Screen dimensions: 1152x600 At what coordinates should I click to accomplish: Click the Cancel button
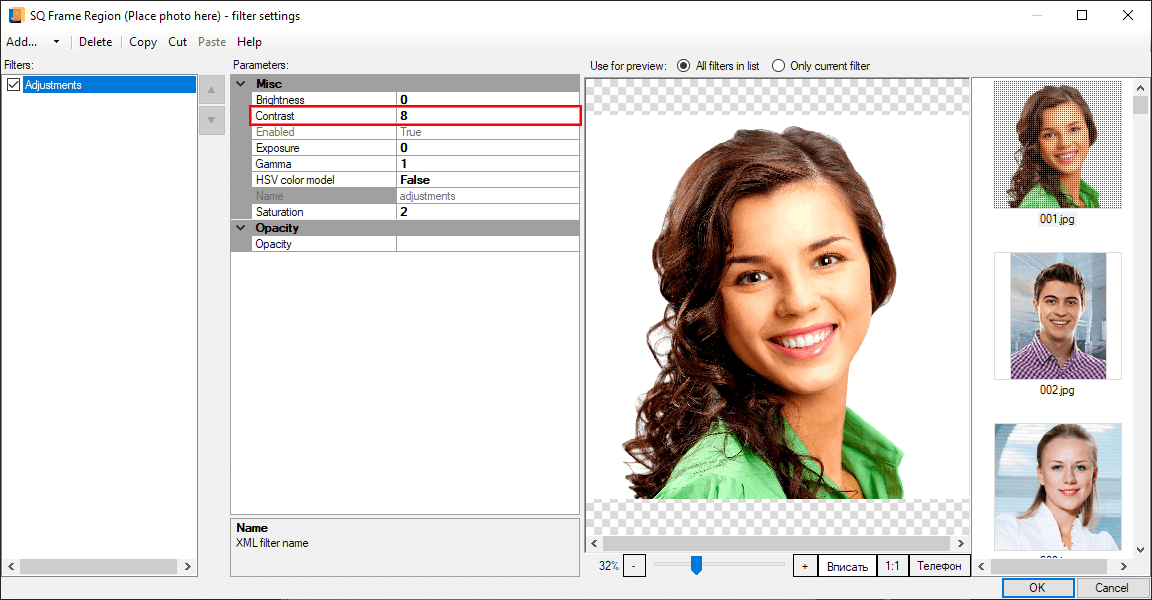point(1112,588)
